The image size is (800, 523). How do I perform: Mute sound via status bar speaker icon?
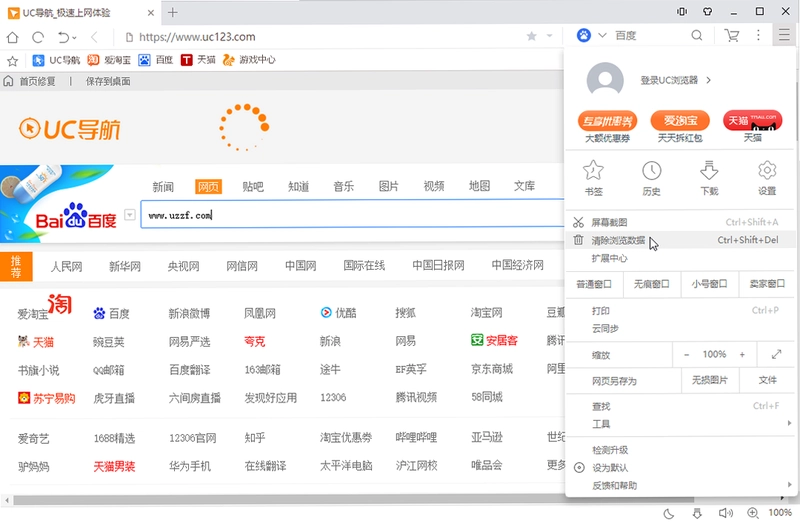tap(725, 513)
